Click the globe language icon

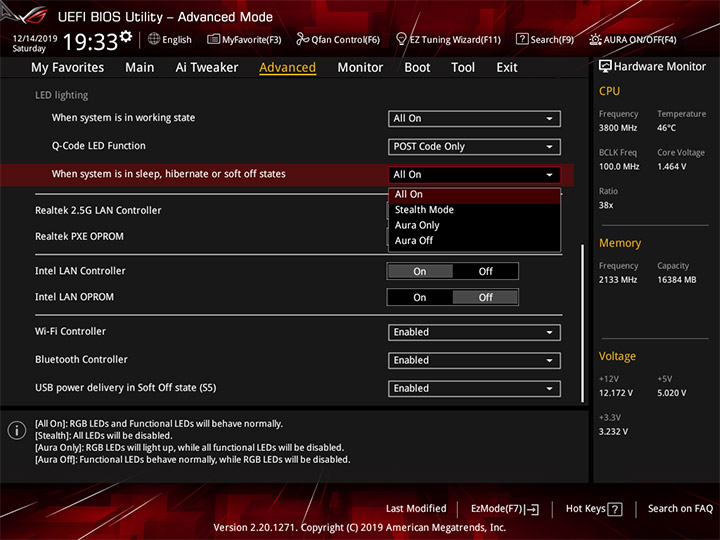(154, 39)
